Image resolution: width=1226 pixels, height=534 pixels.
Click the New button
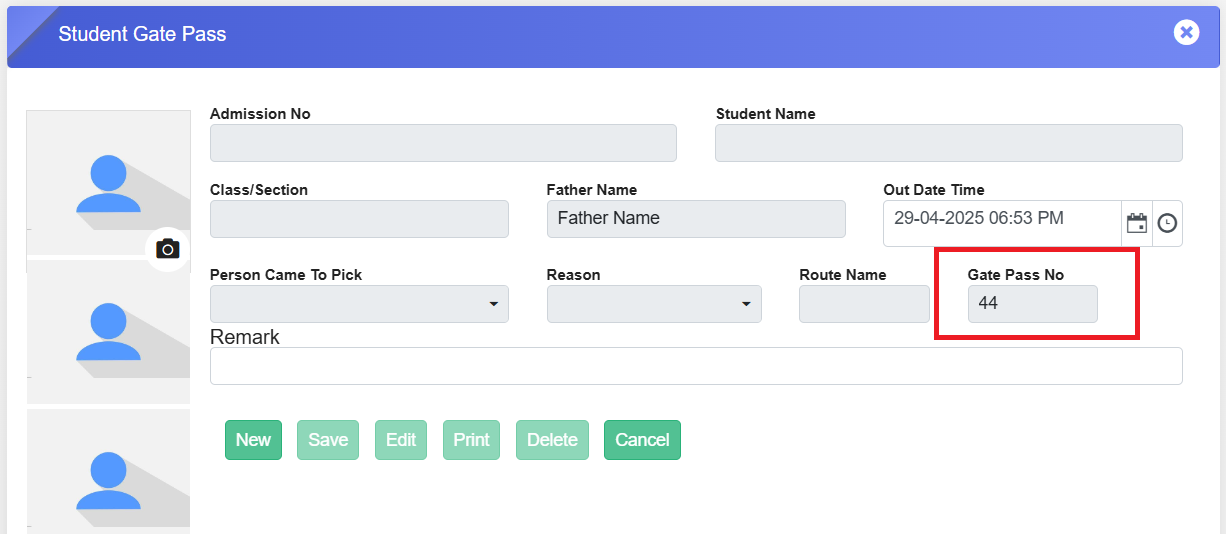pos(253,440)
